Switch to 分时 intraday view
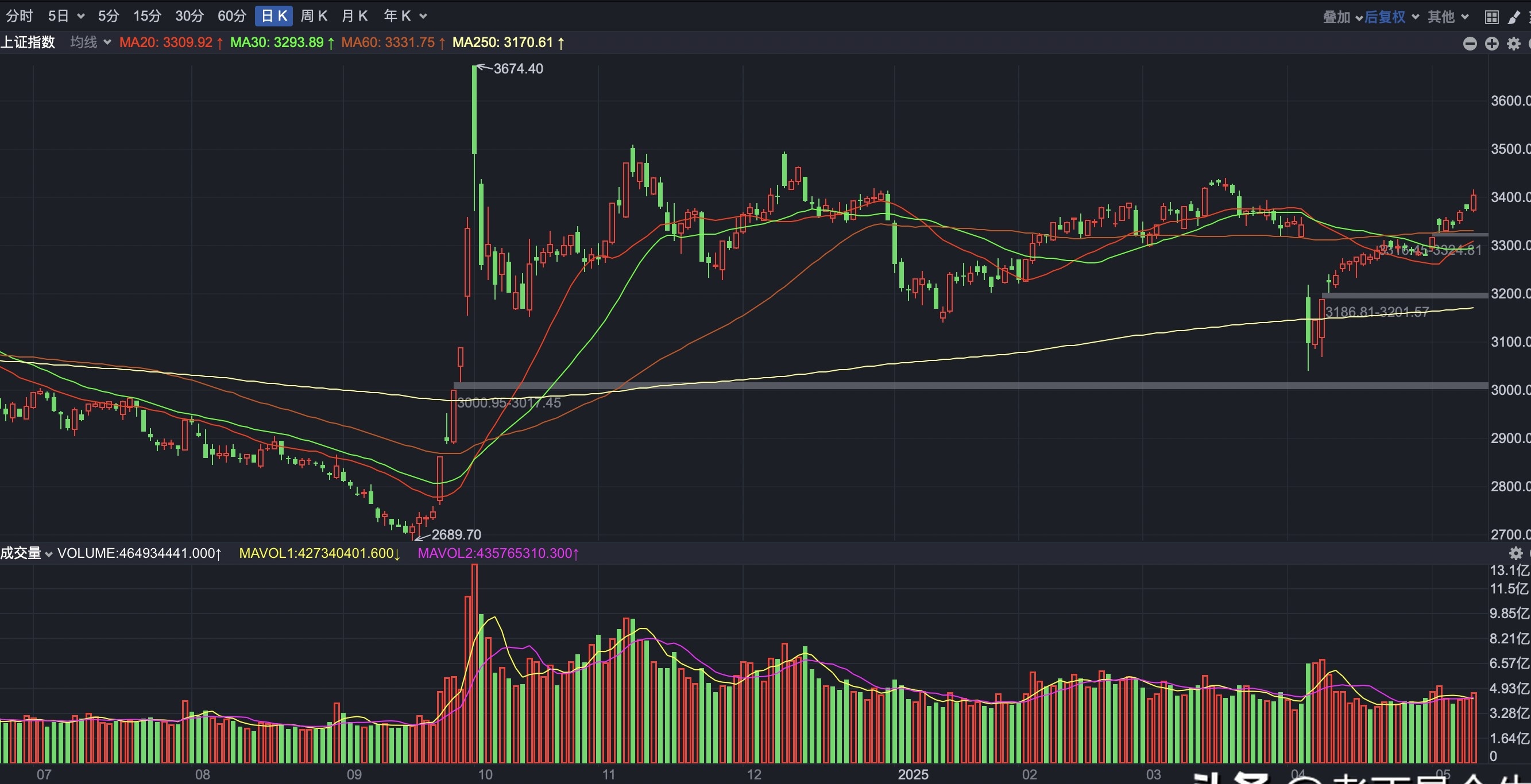The image size is (1531, 784). point(19,16)
